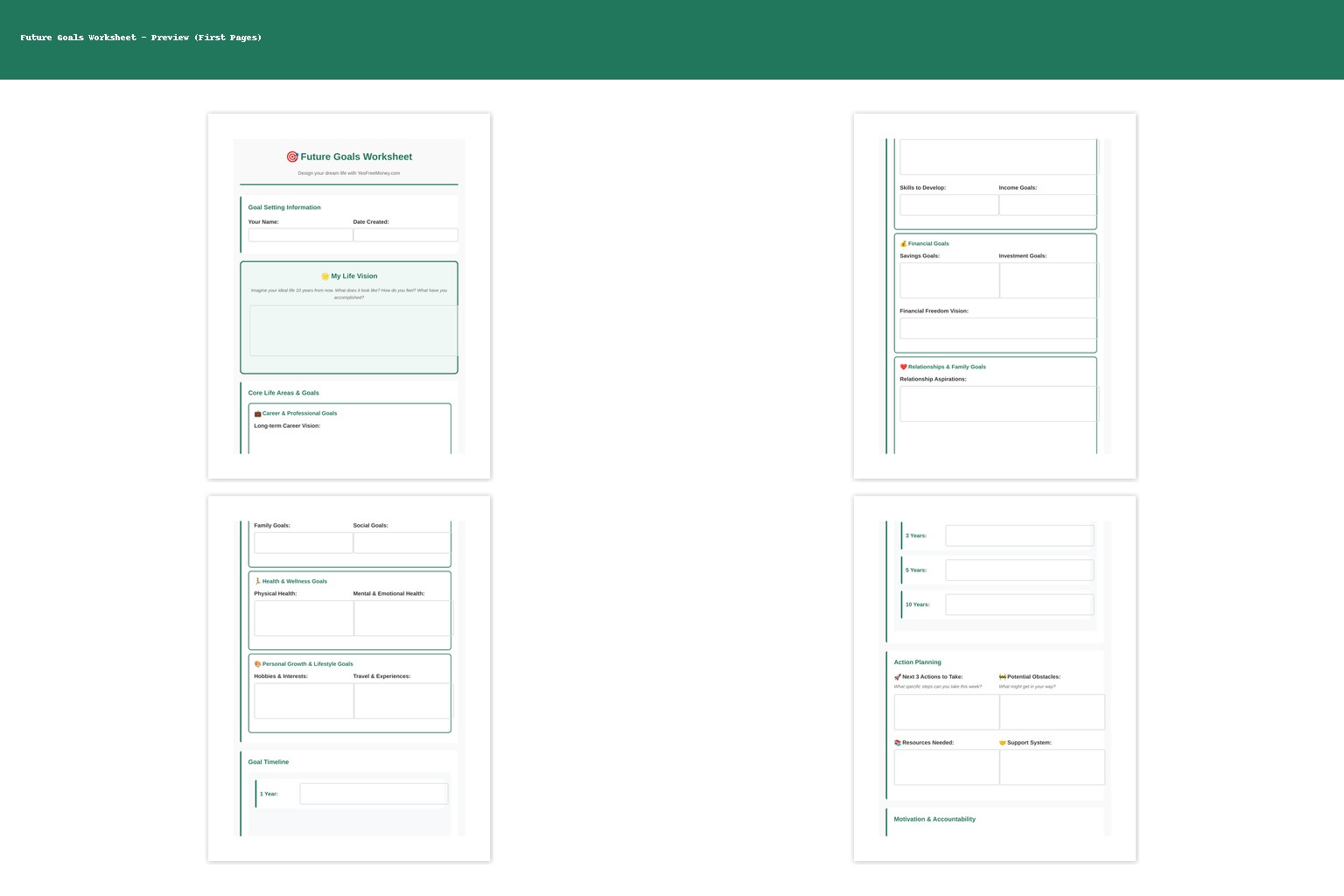Click inside the My Life Vision text area
This screenshot has width=1344, height=896.
pos(353,331)
